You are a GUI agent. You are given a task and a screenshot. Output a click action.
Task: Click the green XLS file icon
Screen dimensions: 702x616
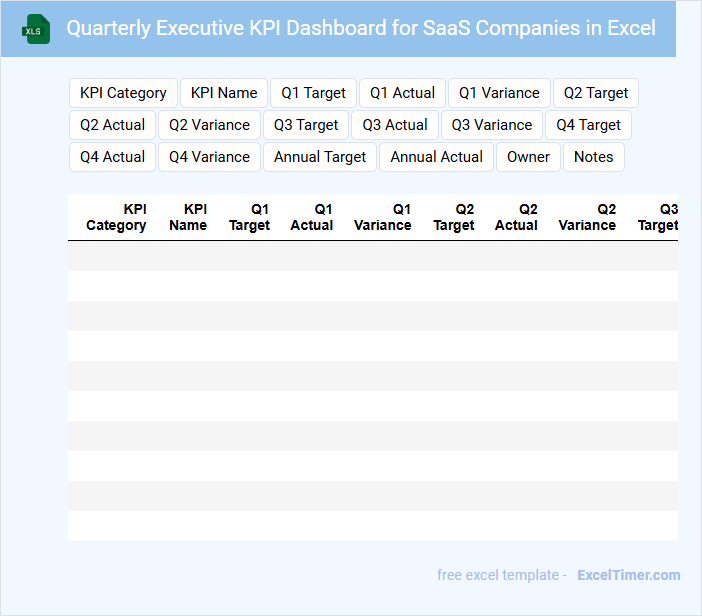(36, 29)
